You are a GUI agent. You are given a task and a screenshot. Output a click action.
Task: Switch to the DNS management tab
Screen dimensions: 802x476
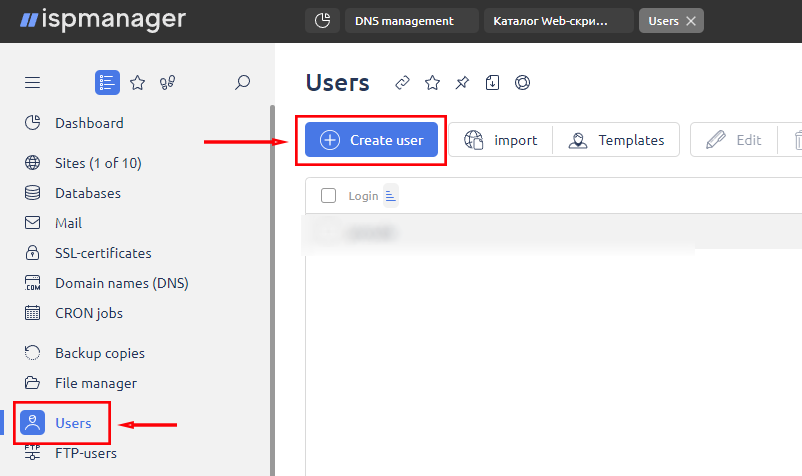411,21
